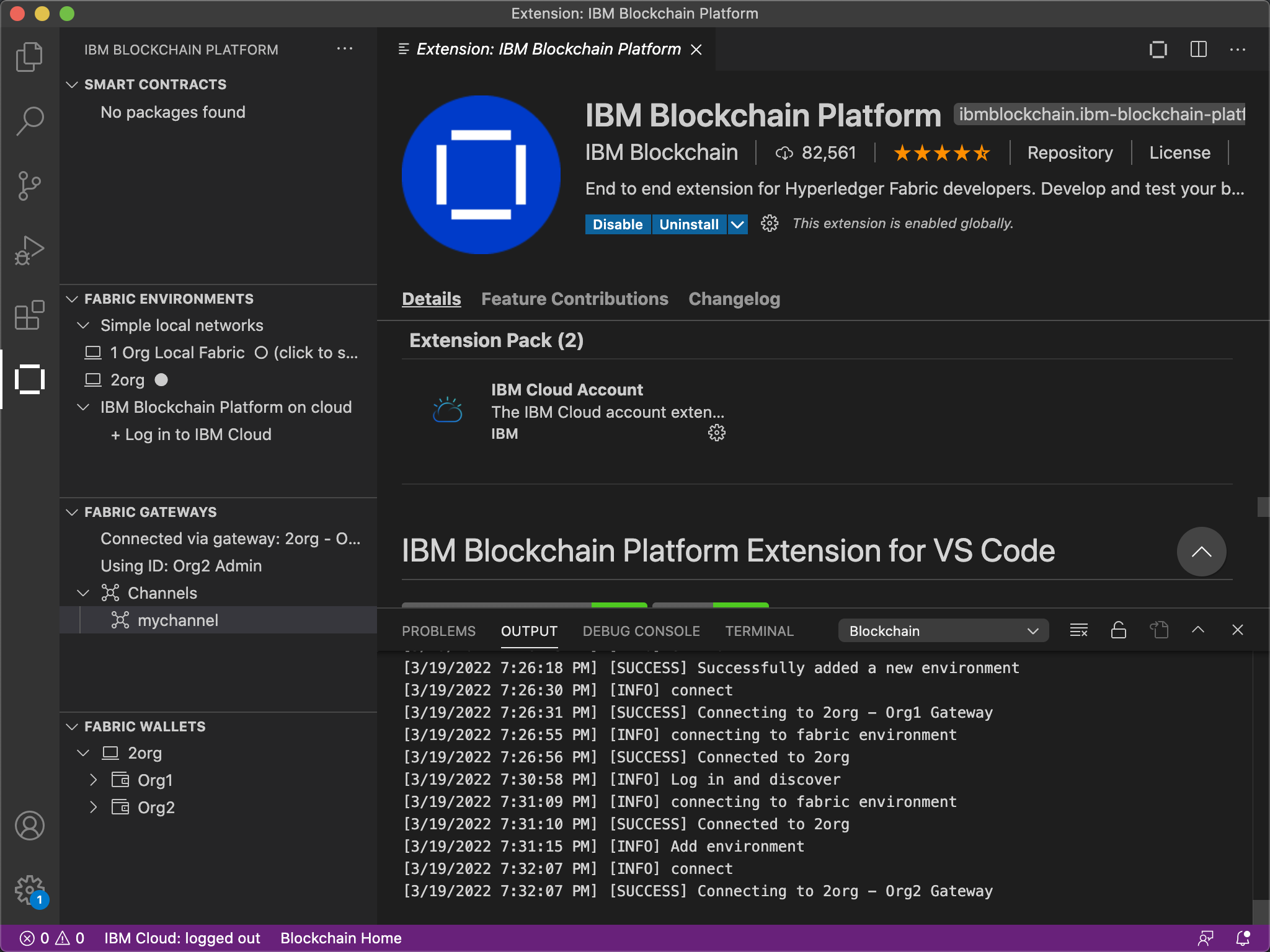
Task: Close the Extension: IBM Blockchain Platform tab
Action: 696,49
